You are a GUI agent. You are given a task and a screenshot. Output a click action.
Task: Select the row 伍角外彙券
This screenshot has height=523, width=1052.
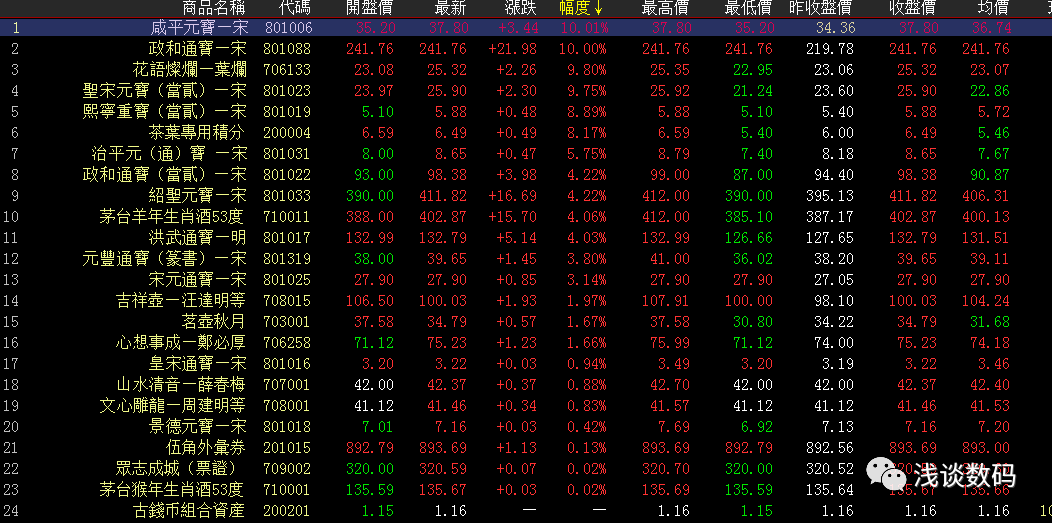526,447
